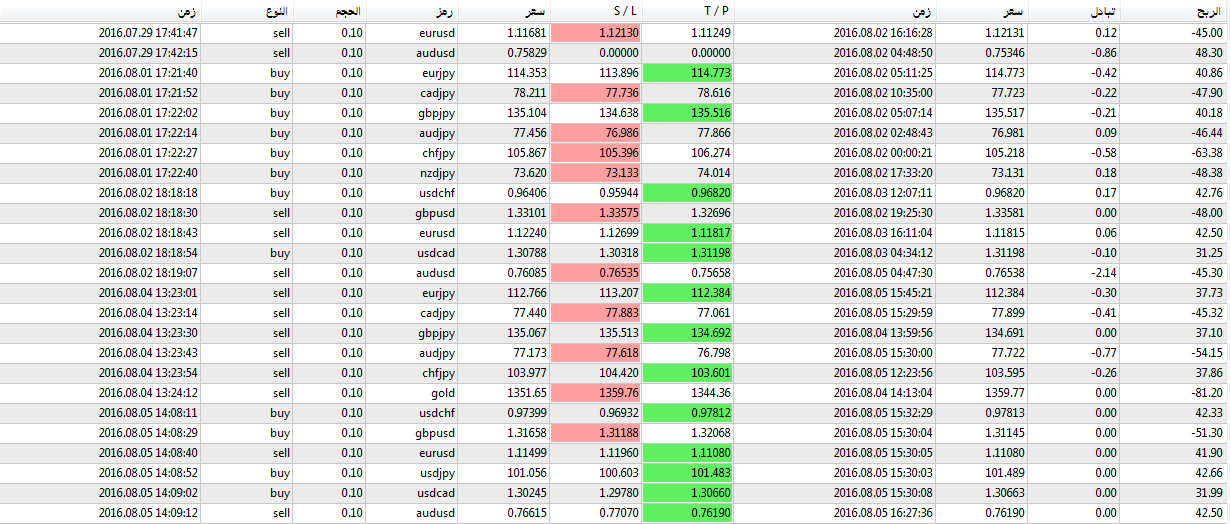Click the close time 2016.08.05 16:27:36

point(883,512)
